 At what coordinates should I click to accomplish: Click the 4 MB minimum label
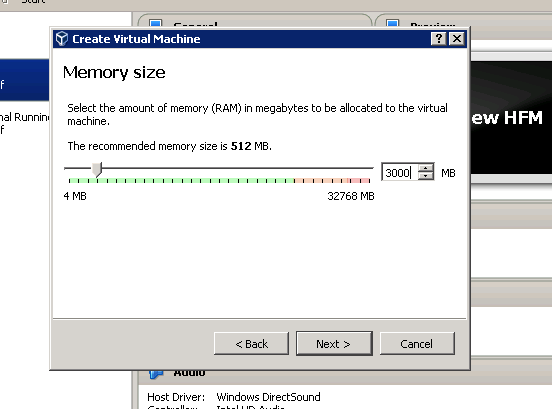[75, 196]
